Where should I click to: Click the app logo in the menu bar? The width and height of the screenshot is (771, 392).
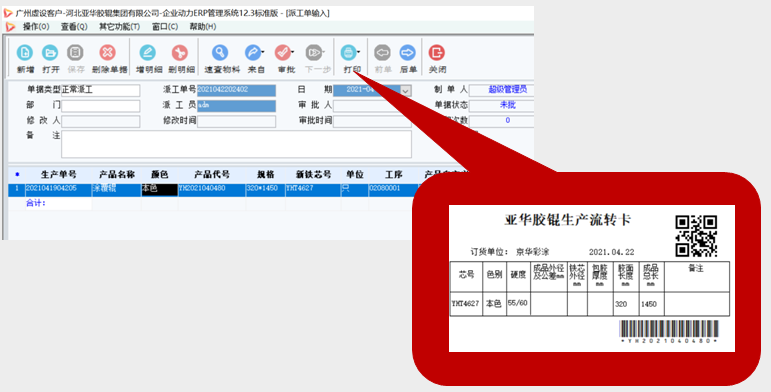click(x=10, y=27)
